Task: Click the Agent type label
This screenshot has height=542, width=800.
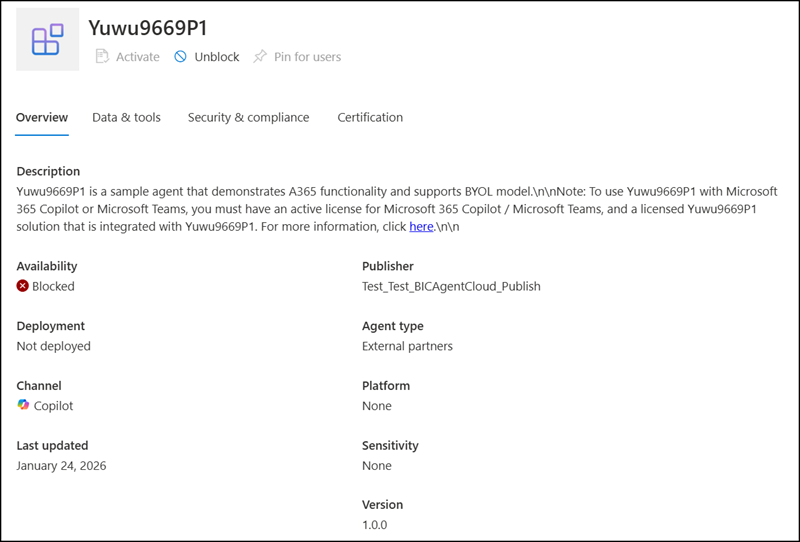Action: coord(393,326)
